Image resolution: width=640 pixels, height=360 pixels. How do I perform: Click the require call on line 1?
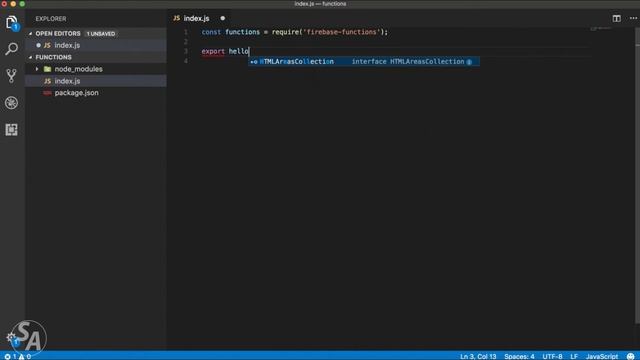[285, 32]
